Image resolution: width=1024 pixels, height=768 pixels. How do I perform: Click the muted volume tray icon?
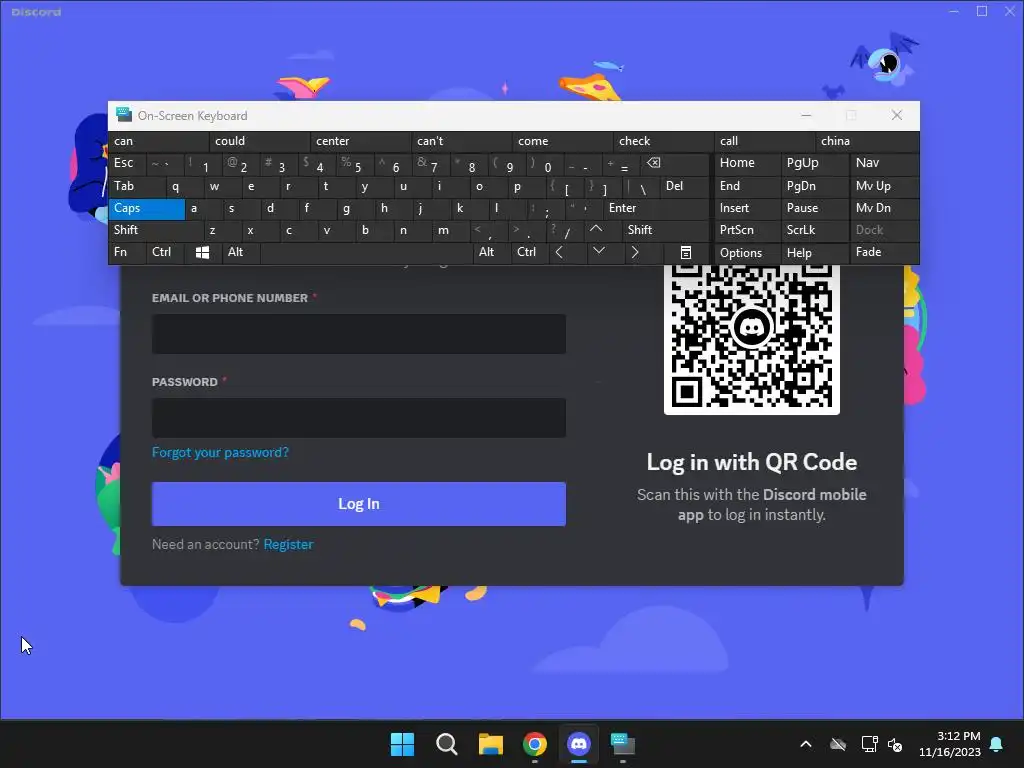pyautogui.click(x=895, y=744)
